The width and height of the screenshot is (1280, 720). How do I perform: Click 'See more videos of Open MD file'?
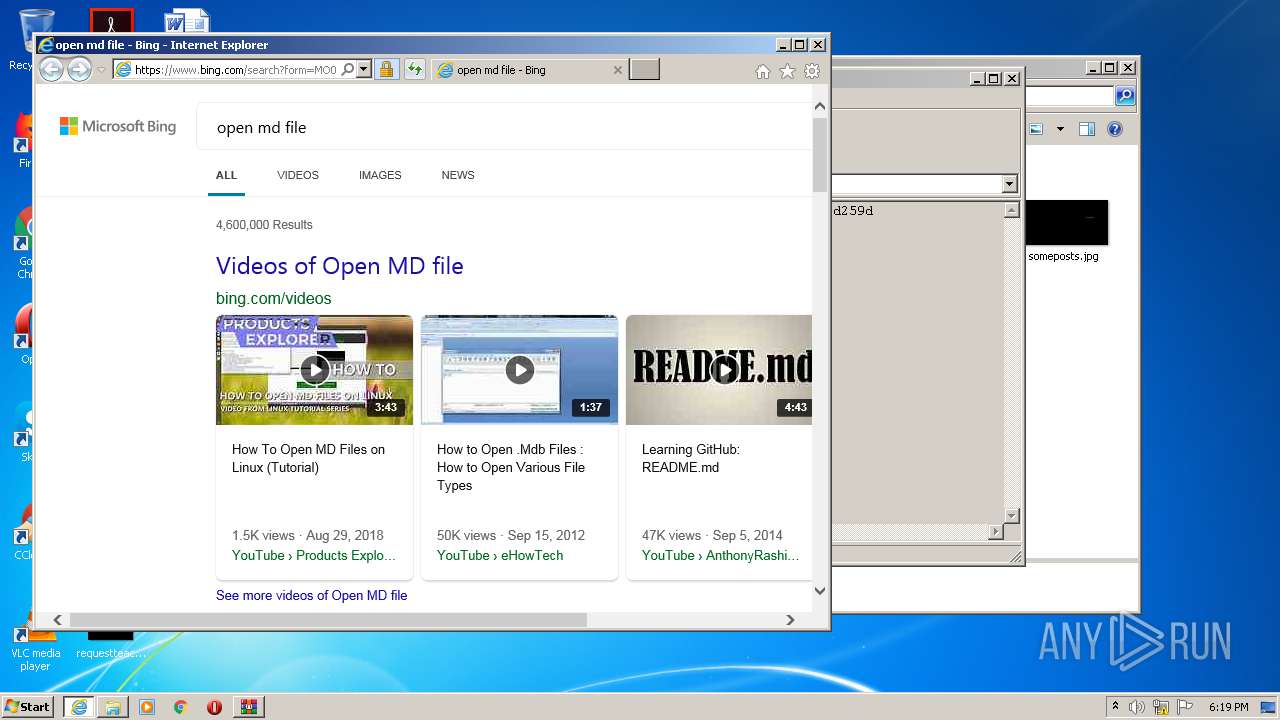click(x=312, y=595)
